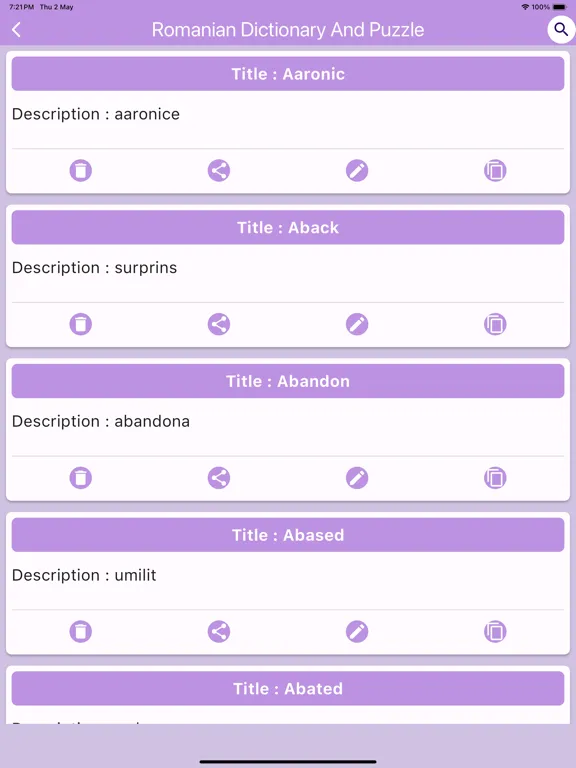
Task: Tap the Title : Abandon header bar
Action: point(288,381)
